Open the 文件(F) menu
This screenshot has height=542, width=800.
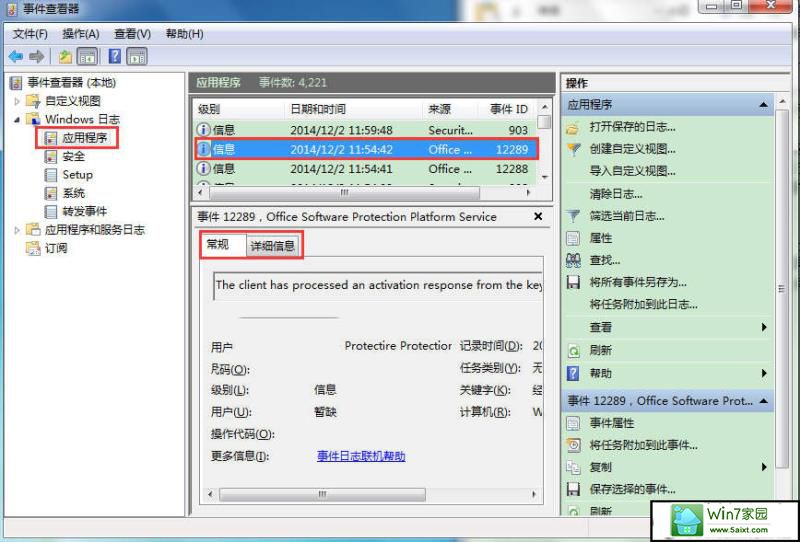click(30, 34)
